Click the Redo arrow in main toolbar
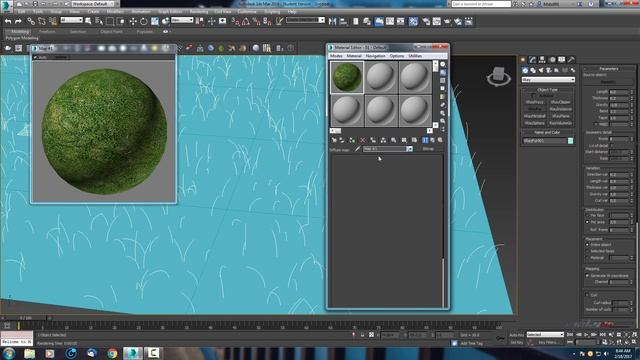Viewport: 640px width, 360px height. 18,21
